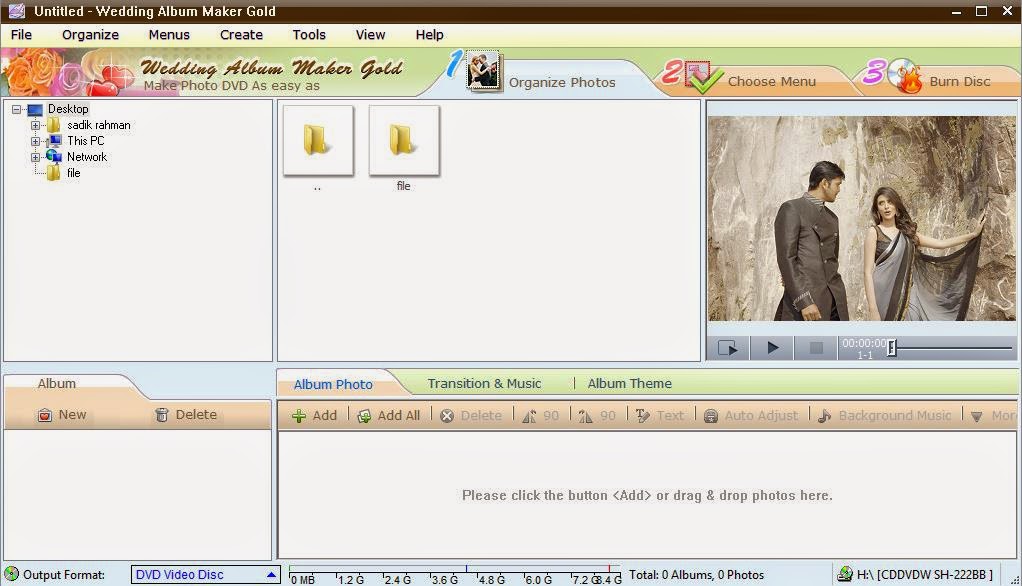
Task: Click the drive label H:\ [CDDVDW SH-222BB ]
Action: [x=924, y=575]
